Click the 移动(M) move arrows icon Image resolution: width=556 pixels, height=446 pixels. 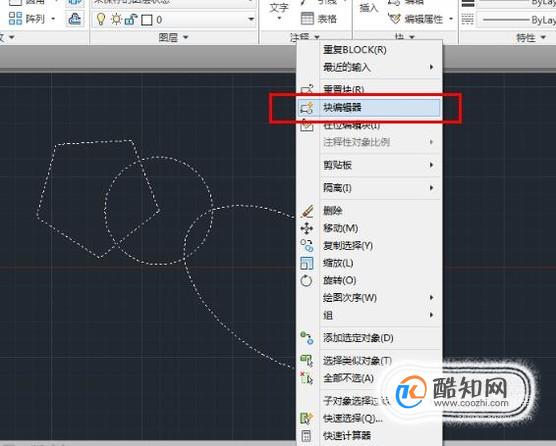(x=307, y=228)
